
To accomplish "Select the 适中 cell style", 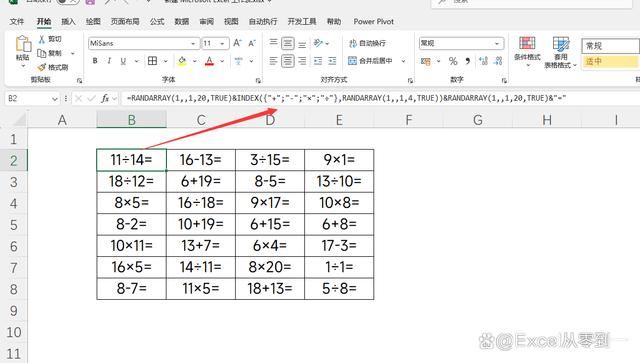I will point(610,61).
